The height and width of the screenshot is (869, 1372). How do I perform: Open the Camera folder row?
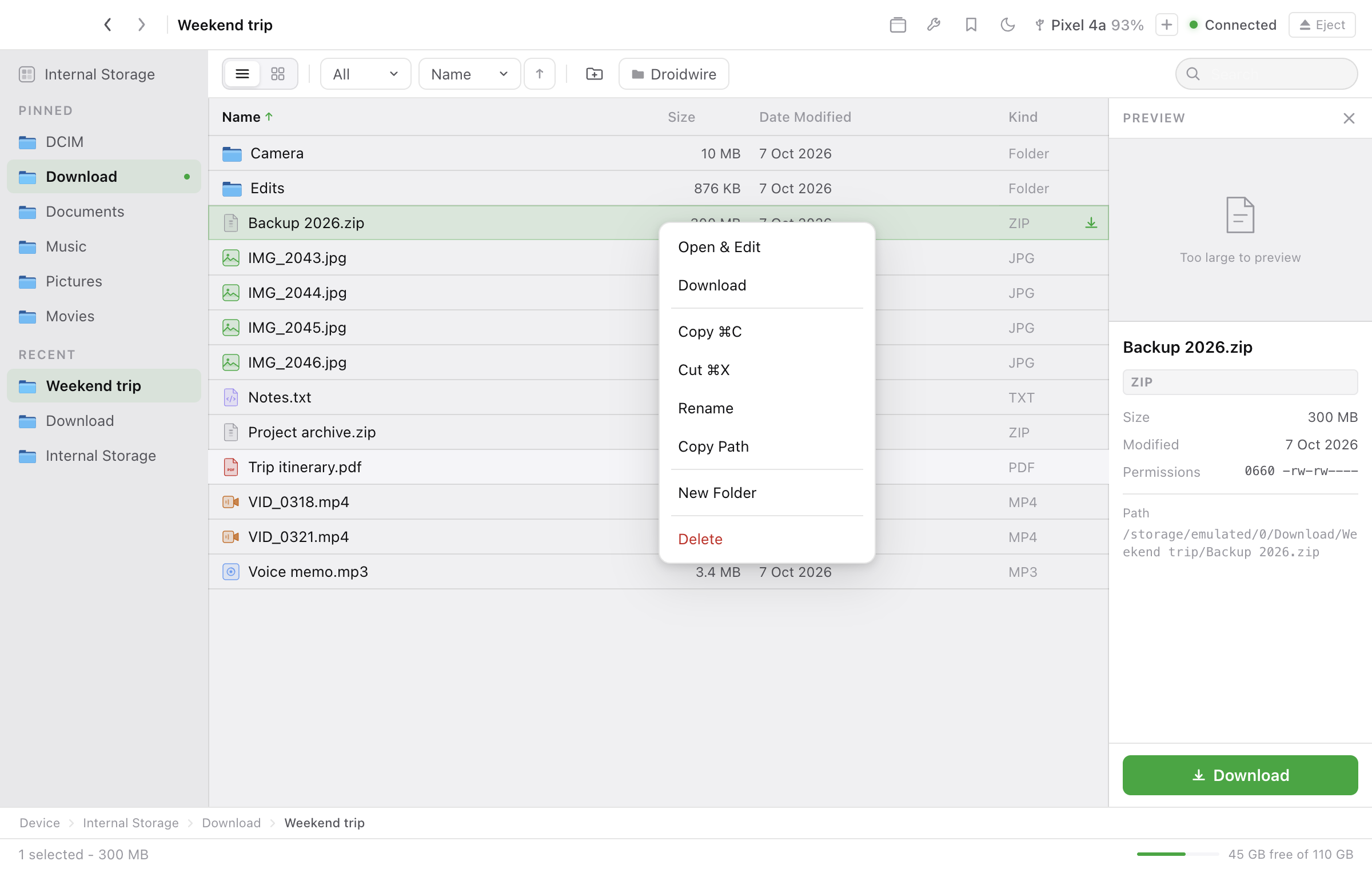pos(659,153)
